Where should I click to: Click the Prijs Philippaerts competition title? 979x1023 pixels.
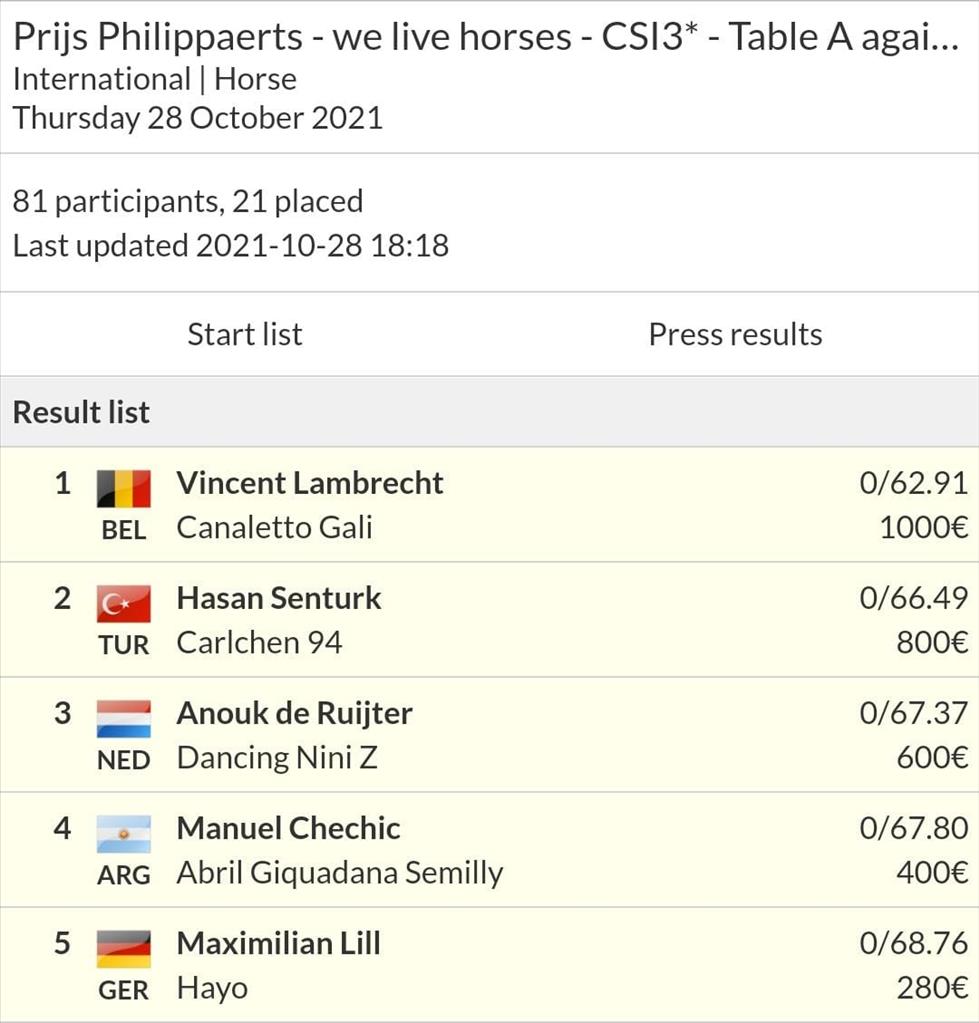tap(487, 37)
